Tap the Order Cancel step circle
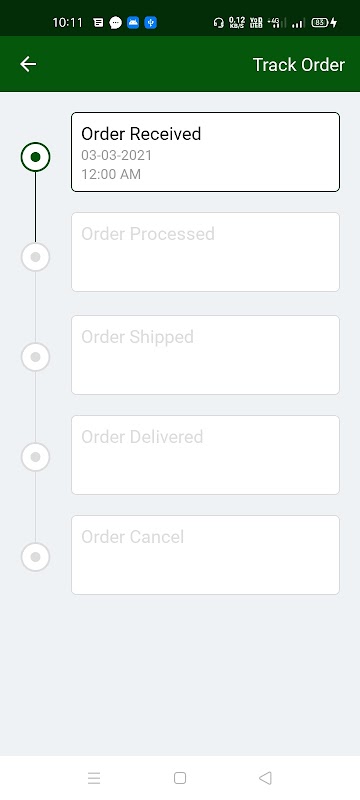 pyautogui.click(x=35, y=557)
